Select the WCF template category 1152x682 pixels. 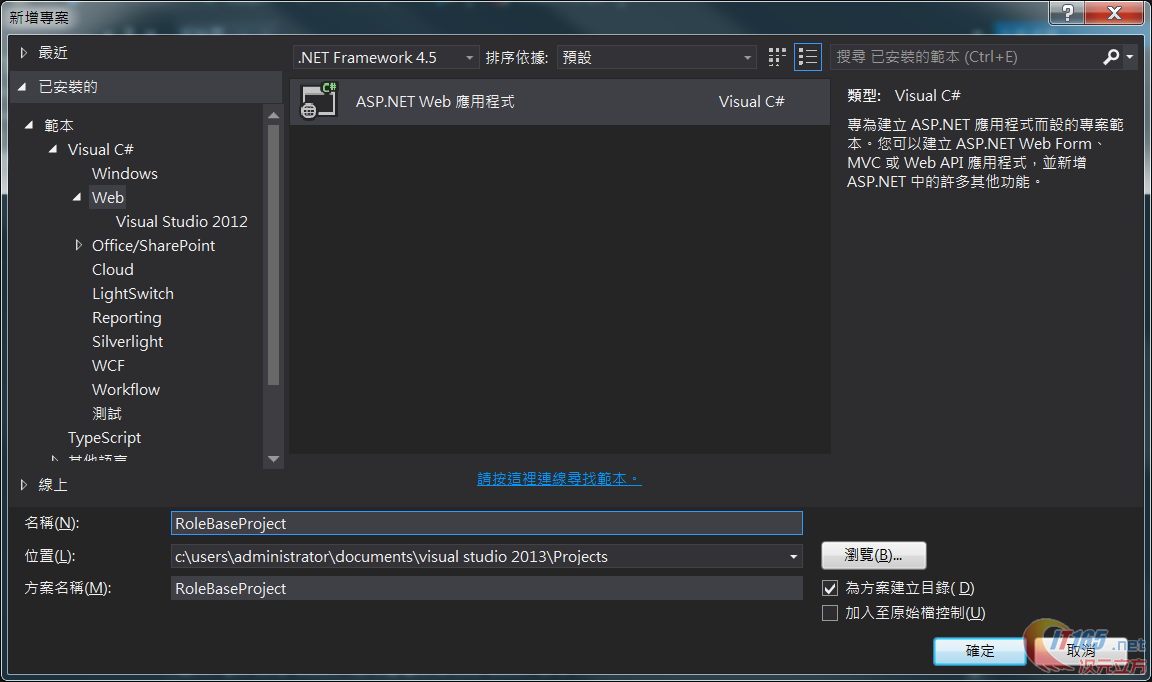108,366
